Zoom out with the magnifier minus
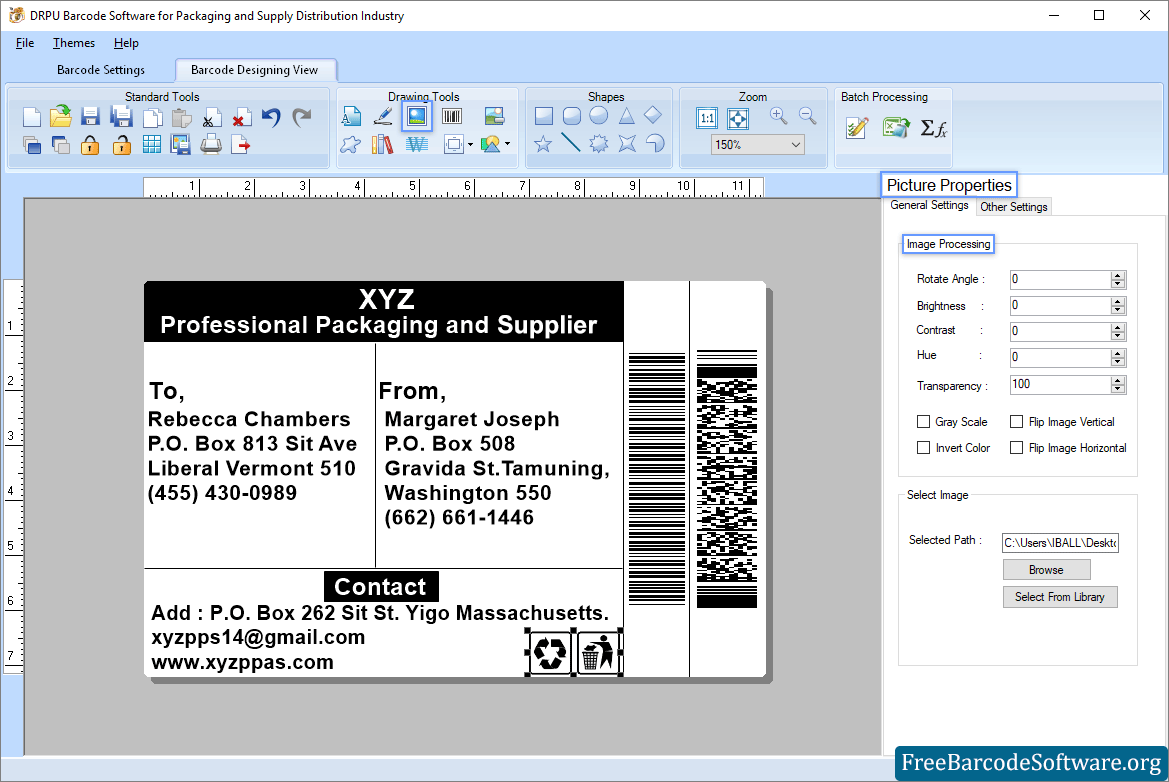This screenshot has width=1169, height=782. (x=807, y=116)
